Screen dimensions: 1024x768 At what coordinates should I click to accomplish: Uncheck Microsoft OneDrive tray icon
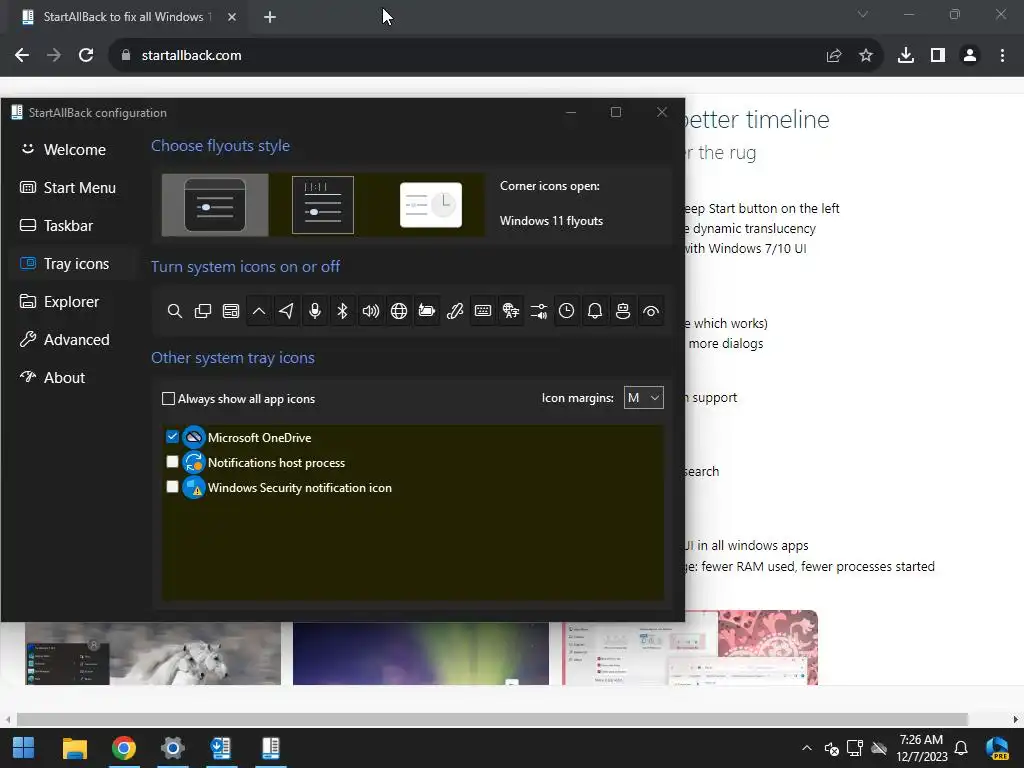click(x=172, y=436)
